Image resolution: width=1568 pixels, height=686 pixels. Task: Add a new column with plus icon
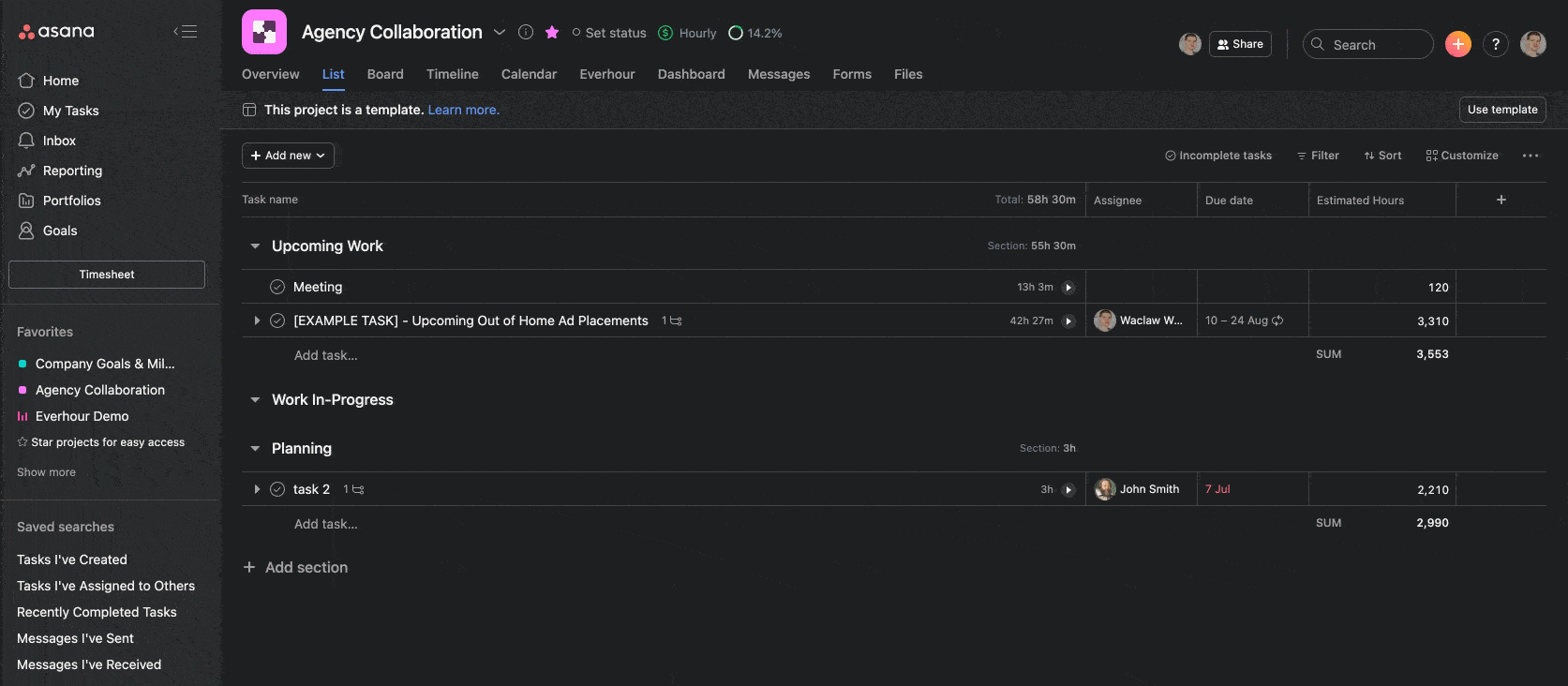(x=1501, y=200)
